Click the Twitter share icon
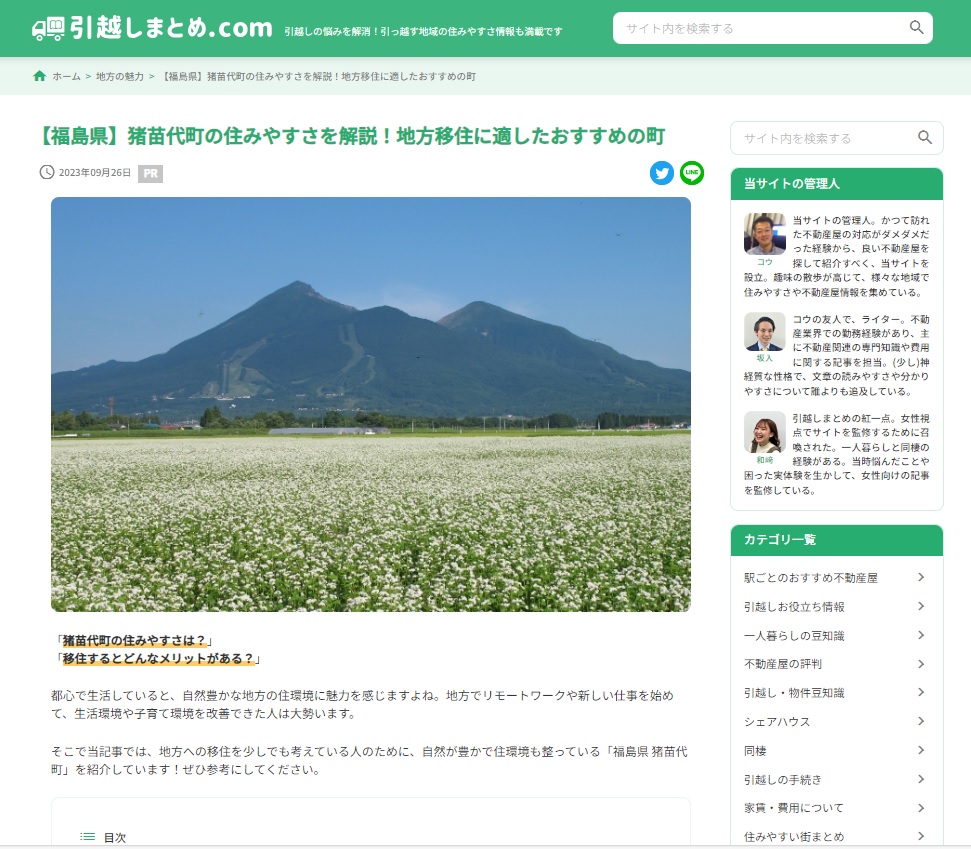The height and width of the screenshot is (849, 971). pos(662,173)
